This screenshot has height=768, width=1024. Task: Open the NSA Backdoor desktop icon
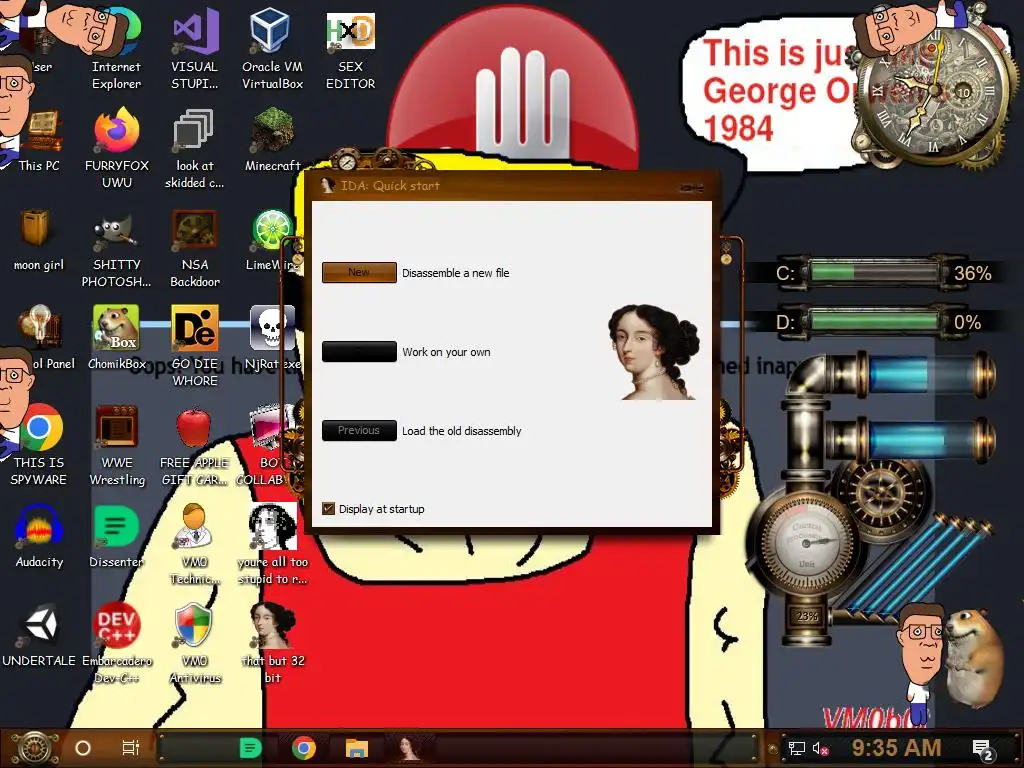195,248
